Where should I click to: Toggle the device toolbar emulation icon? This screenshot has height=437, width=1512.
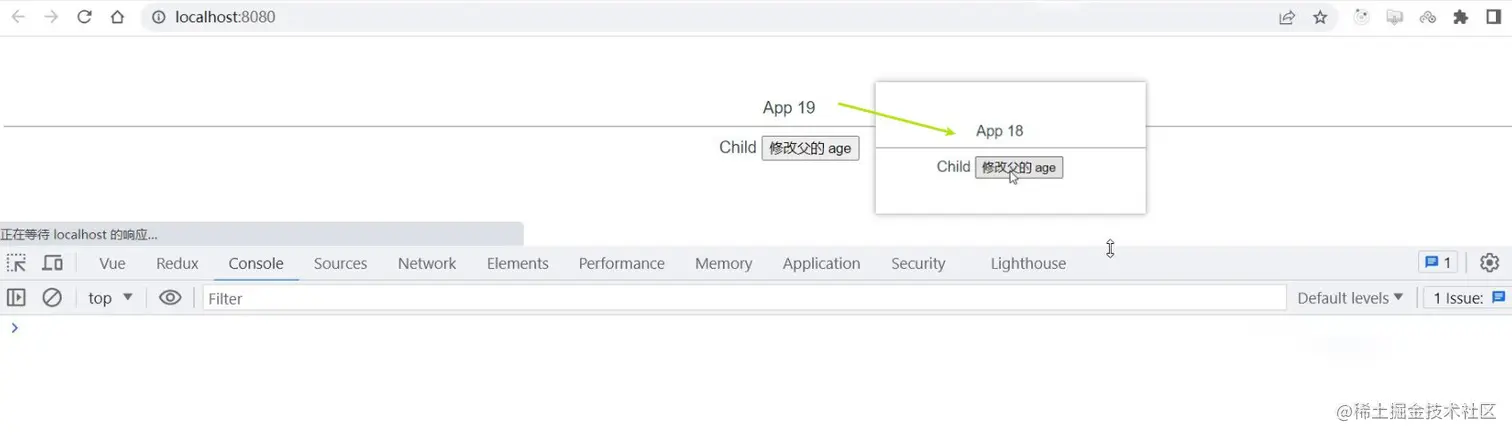pos(52,263)
